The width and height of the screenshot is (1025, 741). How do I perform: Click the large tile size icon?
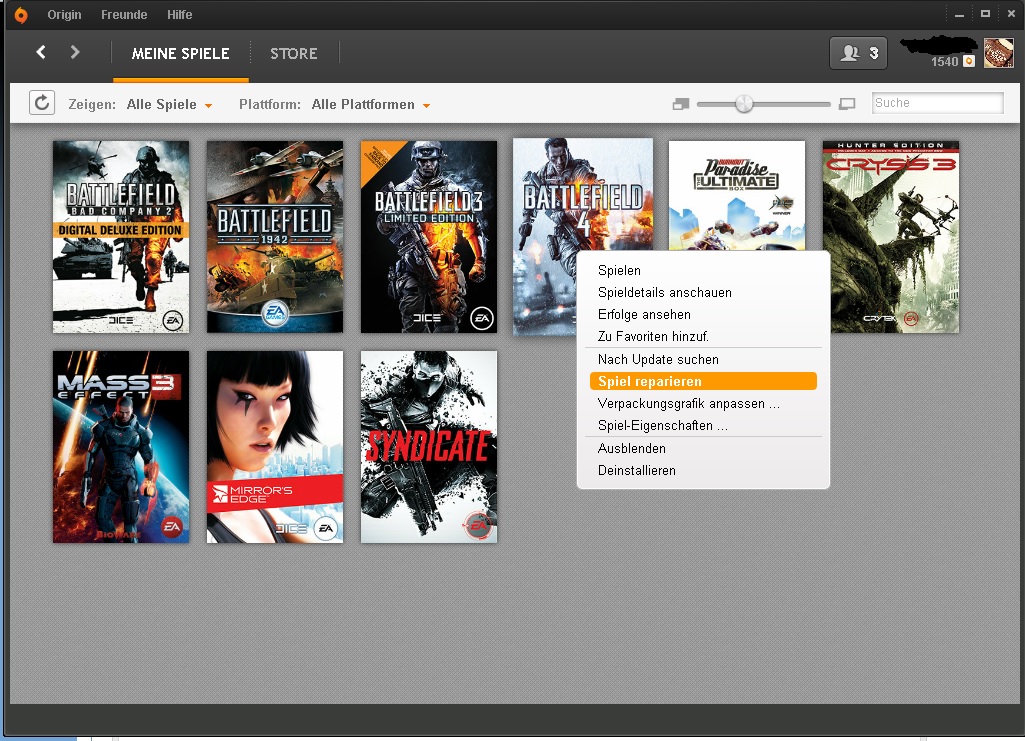[847, 104]
